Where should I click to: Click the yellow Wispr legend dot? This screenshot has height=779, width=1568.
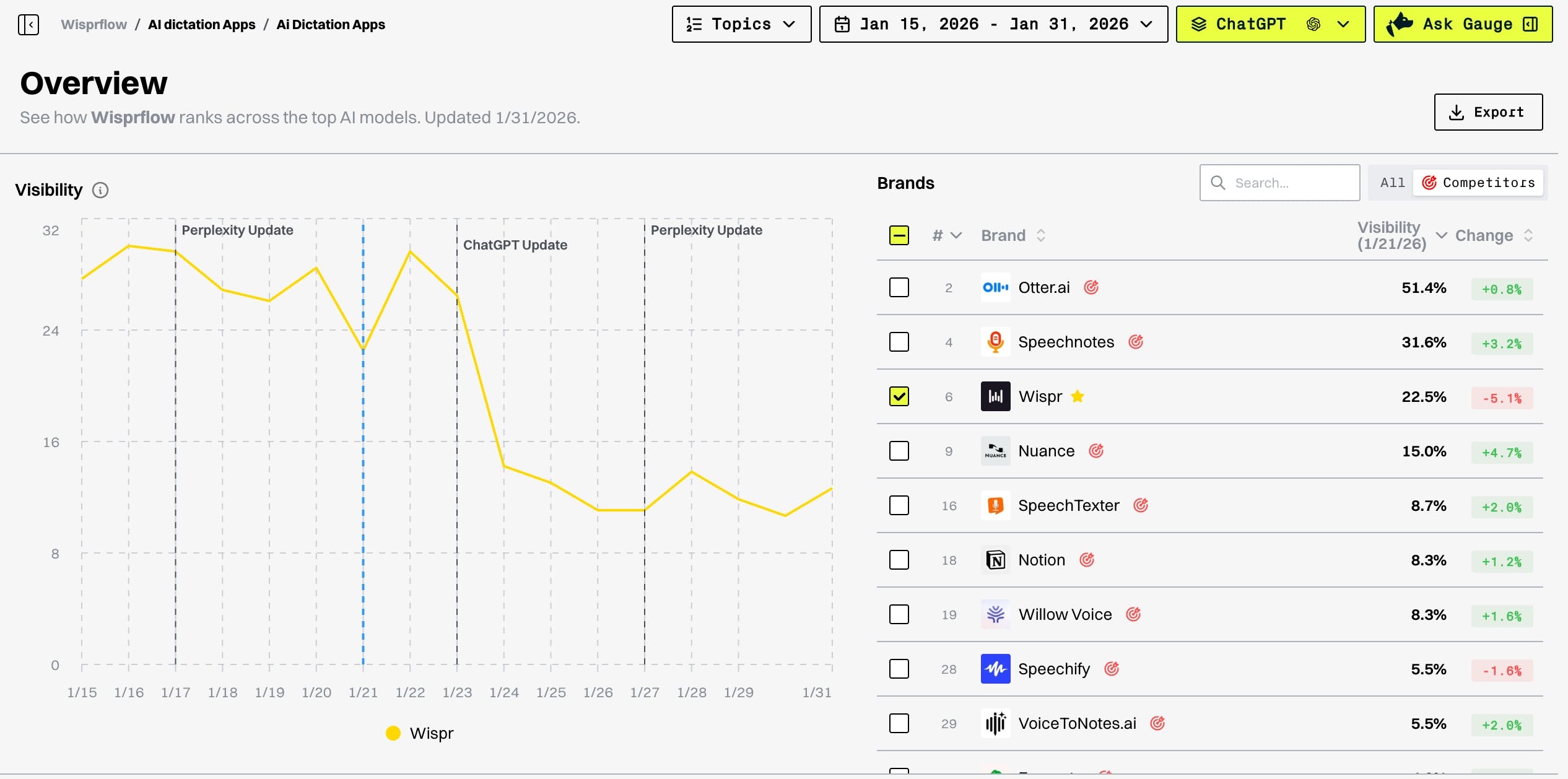coord(393,733)
